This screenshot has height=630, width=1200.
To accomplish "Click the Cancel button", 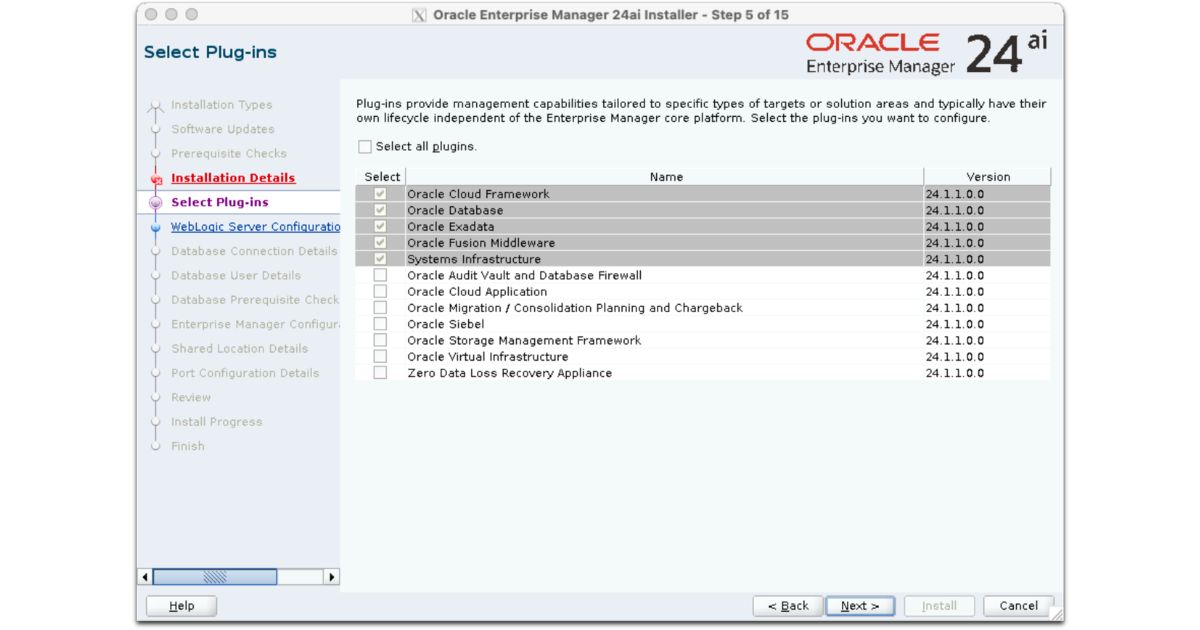I will (1018, 606).
